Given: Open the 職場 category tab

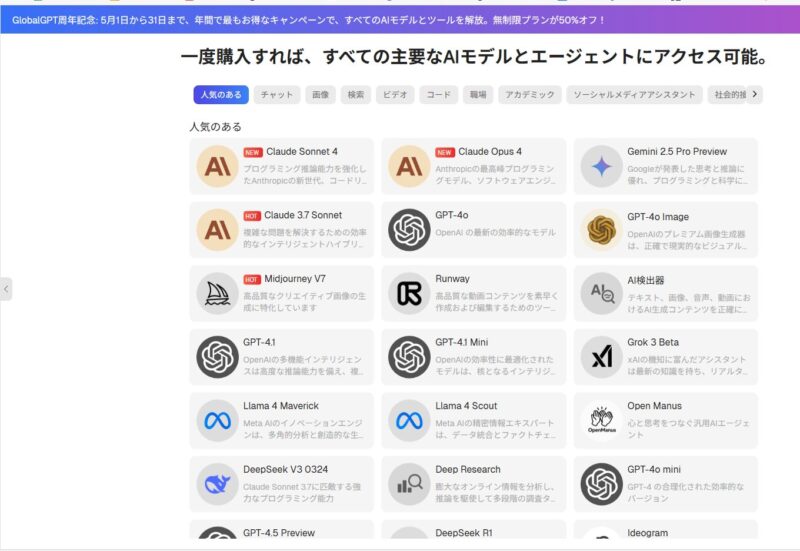Looking at the screenshot, I should click(x=478, y=94).
